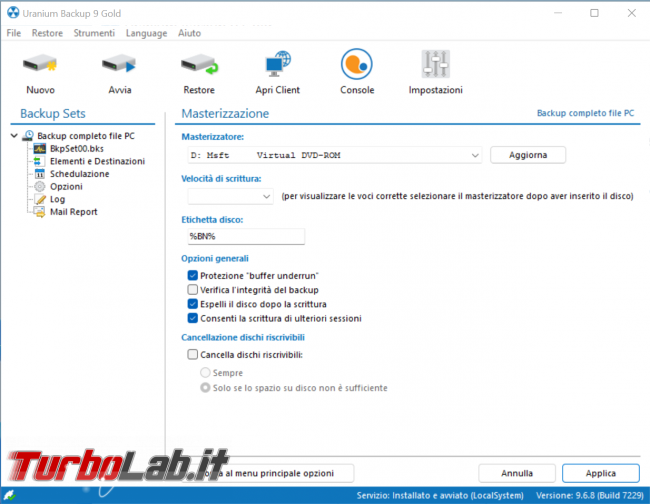The width and height of the screenshot is (650, 504).
Task: Disable Protezione buffer underrun checkbox
Action: pyautogui.click(x=192, y=275)
